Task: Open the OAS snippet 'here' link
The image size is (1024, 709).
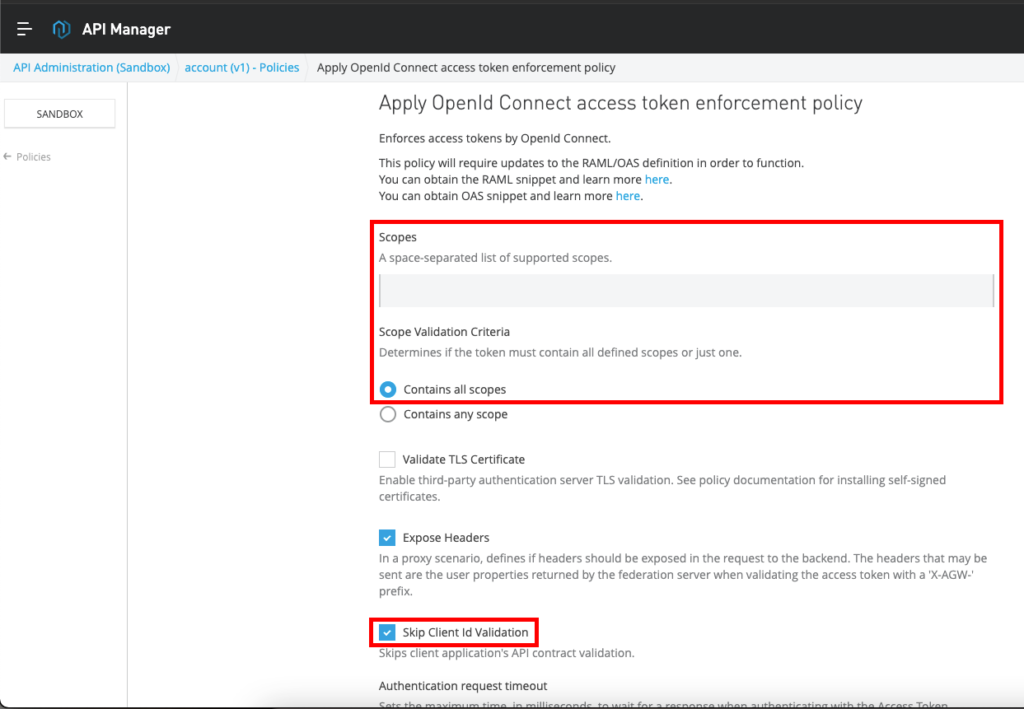Action: click(628, 196)
